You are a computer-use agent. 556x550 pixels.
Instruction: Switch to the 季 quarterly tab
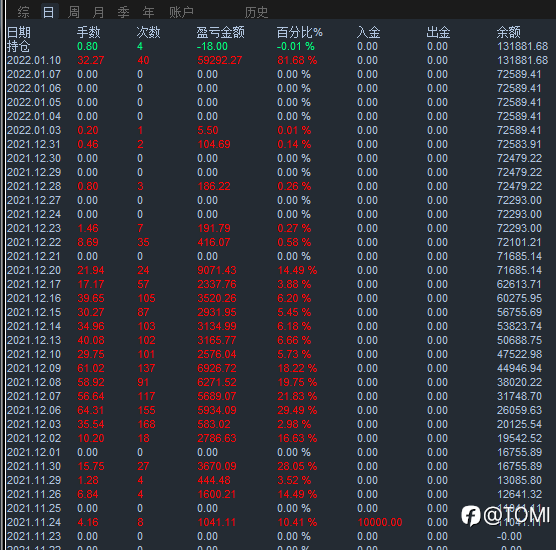click(123, 12)
